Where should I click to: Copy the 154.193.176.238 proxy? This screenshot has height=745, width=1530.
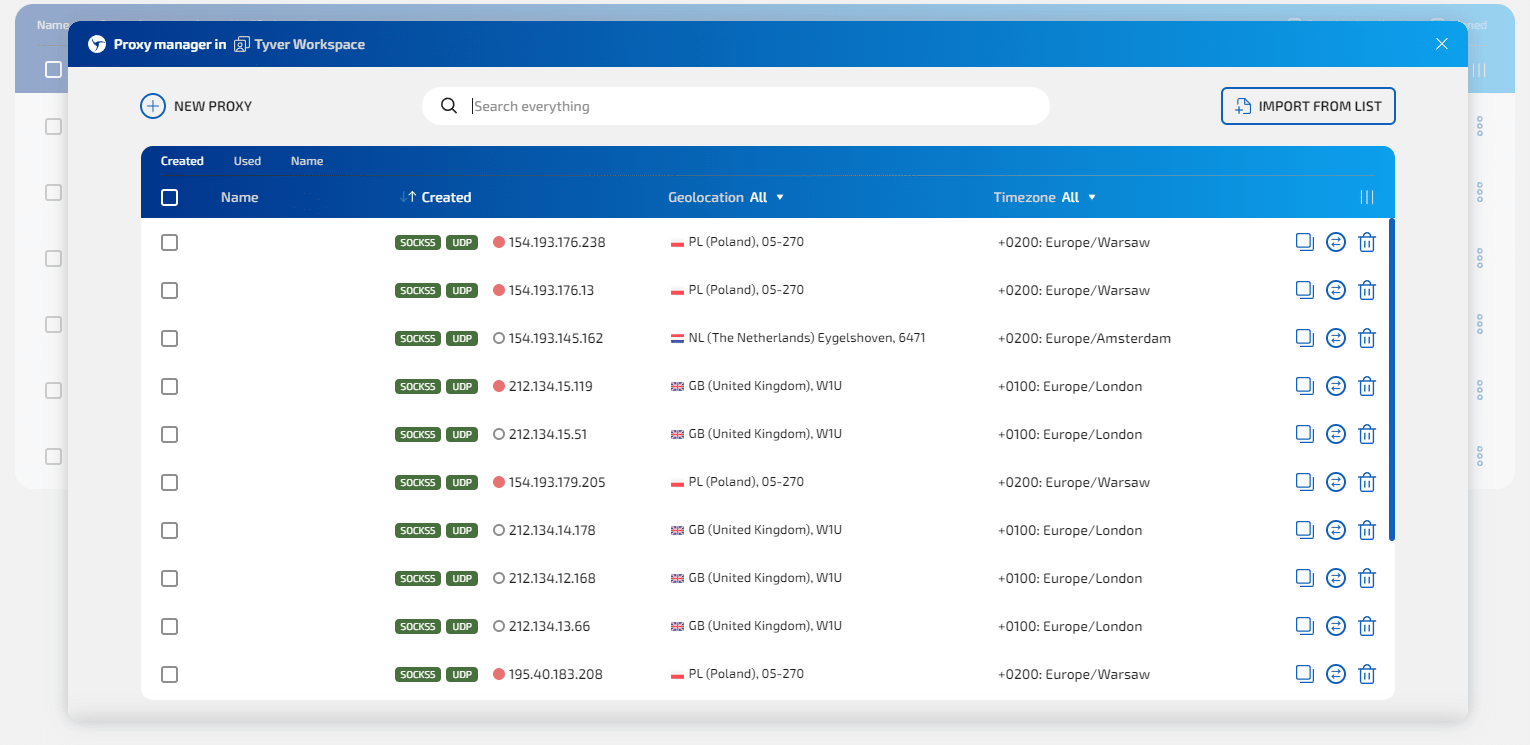(1304, 242)
